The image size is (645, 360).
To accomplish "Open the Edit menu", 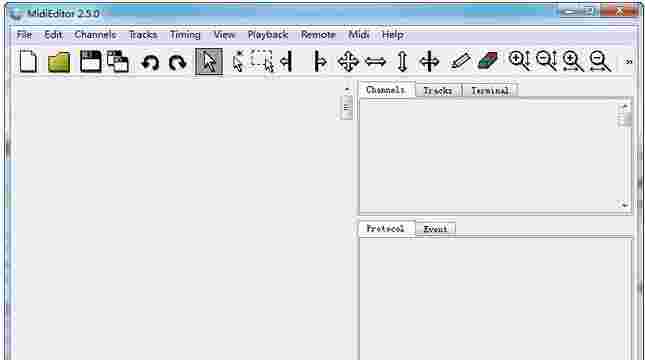I will (x=53, y=35).
